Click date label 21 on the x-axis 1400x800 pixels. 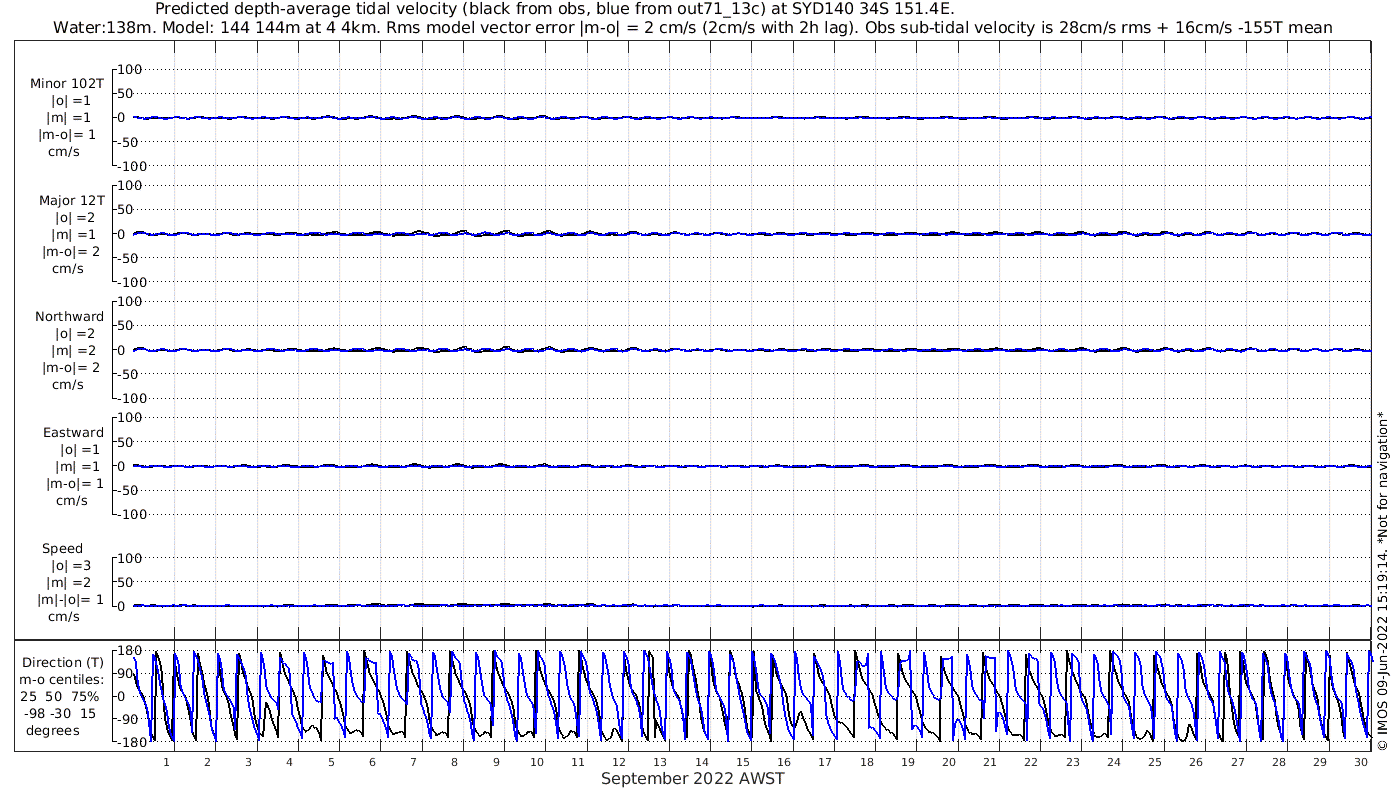tap(990, 762)
